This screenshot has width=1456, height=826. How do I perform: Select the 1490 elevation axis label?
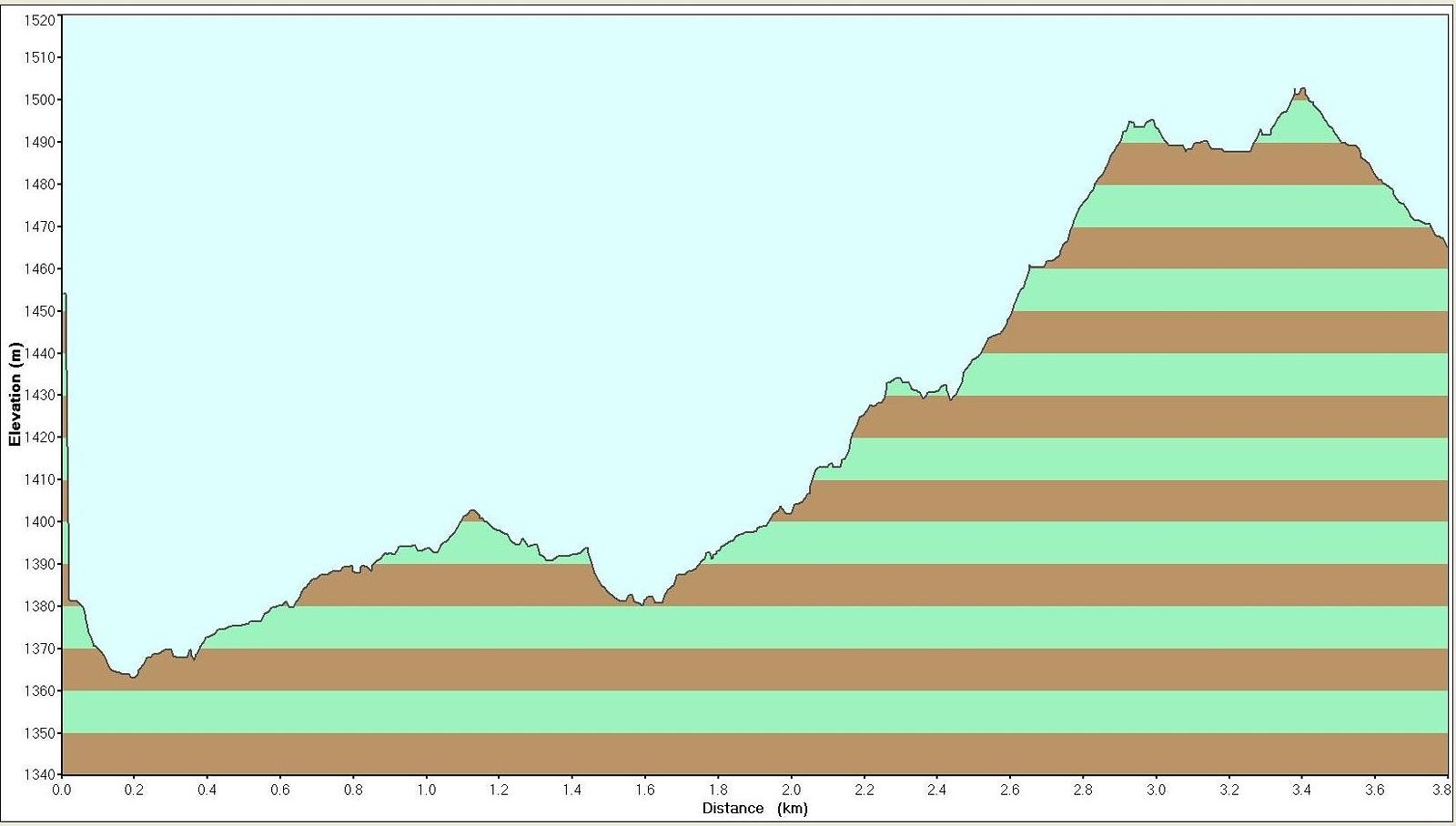[x=39, y=142]
